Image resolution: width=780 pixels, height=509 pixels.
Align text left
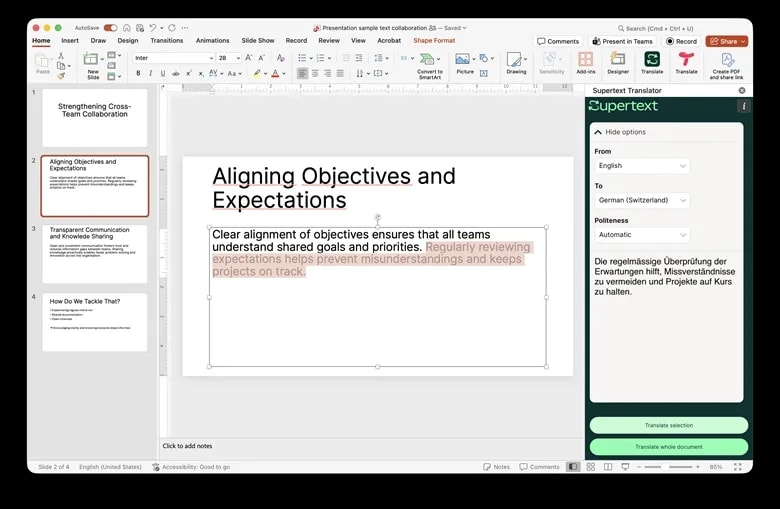coord(302,73)
